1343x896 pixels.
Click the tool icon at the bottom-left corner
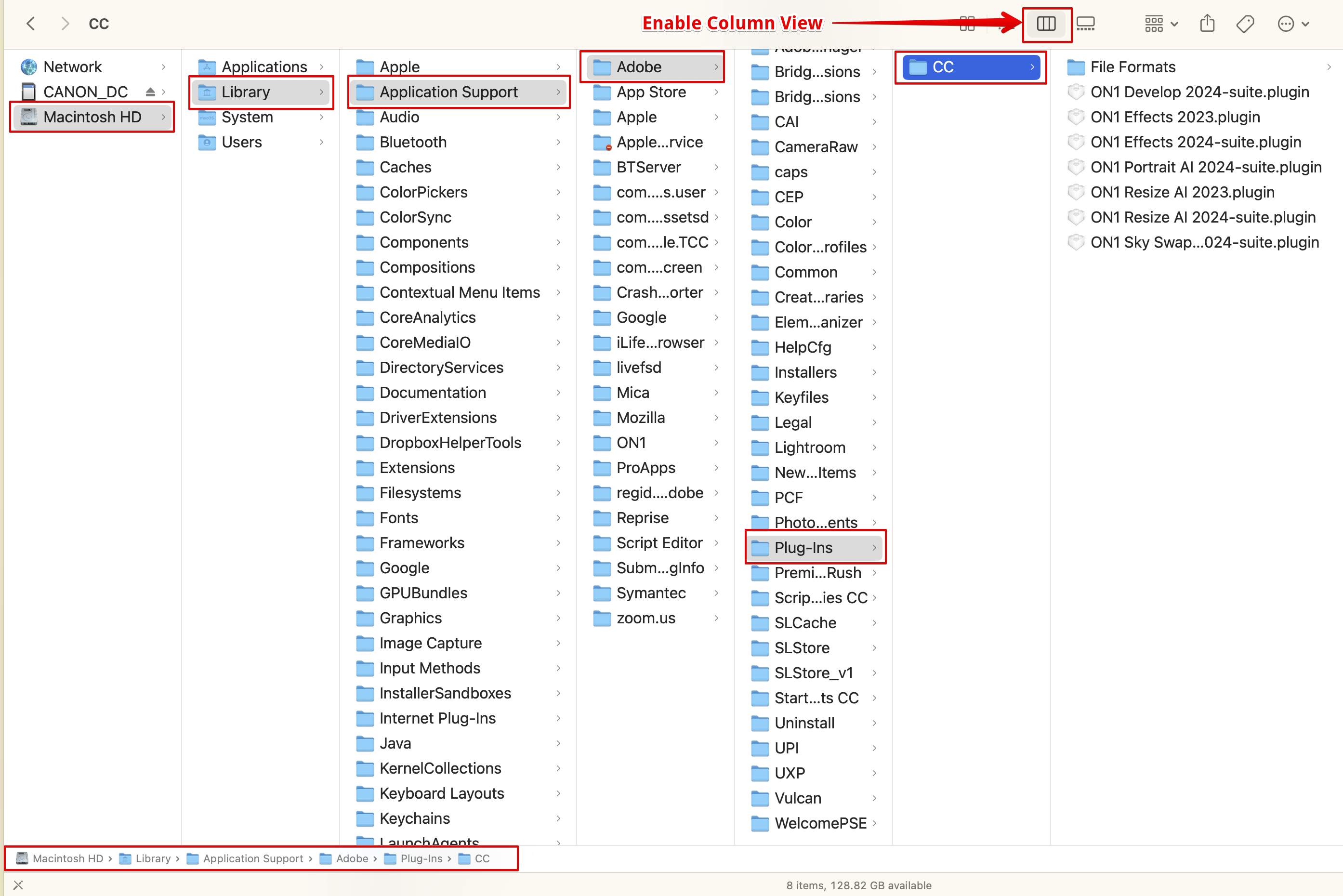(x=18, y=885)
